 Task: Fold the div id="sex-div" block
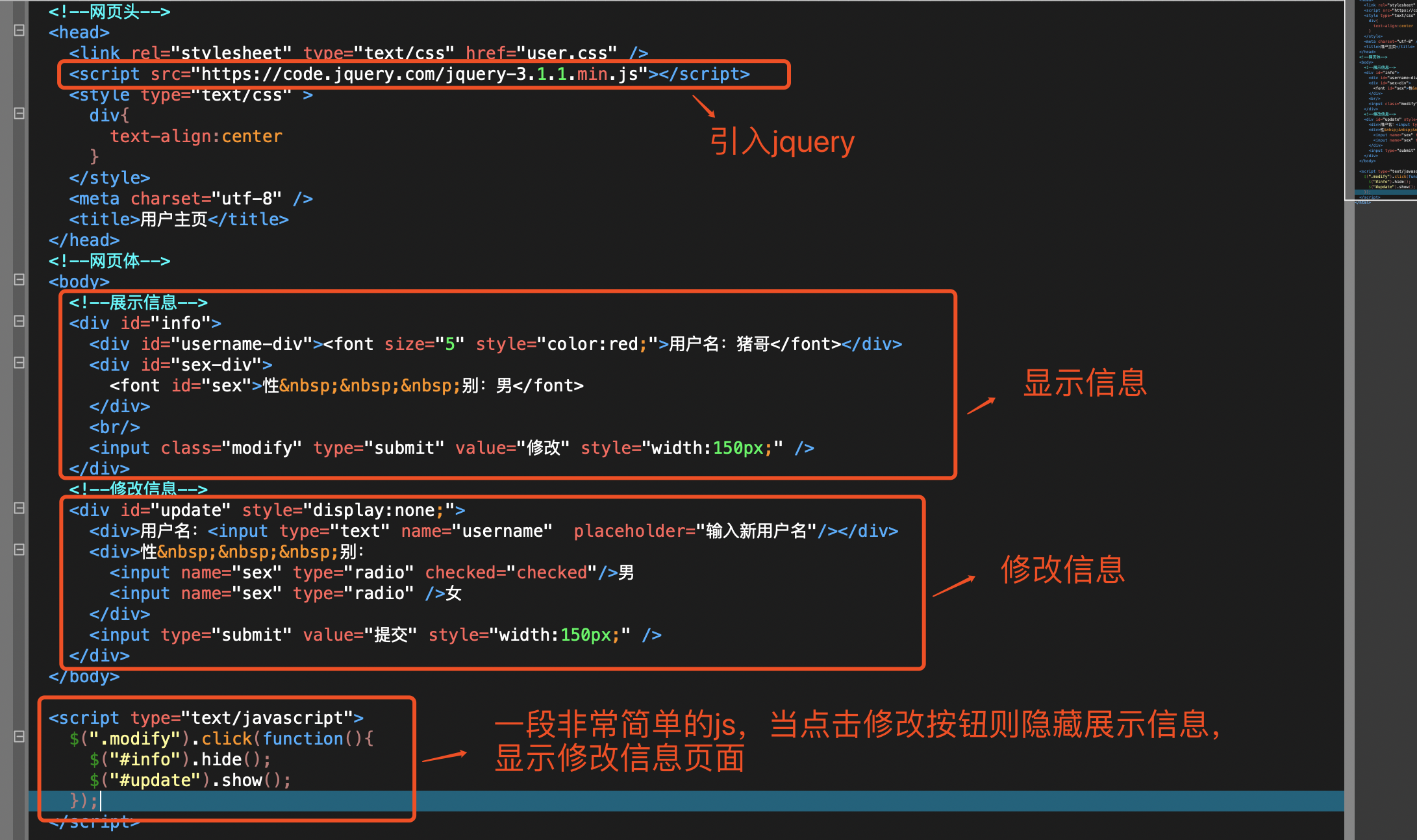[19, 363]
